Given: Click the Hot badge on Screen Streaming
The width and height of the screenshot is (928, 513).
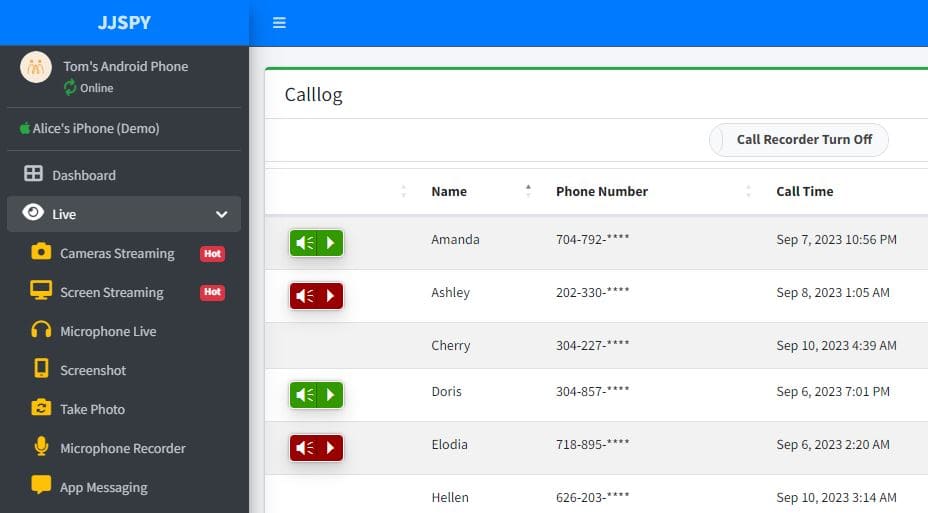Looking at the screenshot, I should (212, 292).
